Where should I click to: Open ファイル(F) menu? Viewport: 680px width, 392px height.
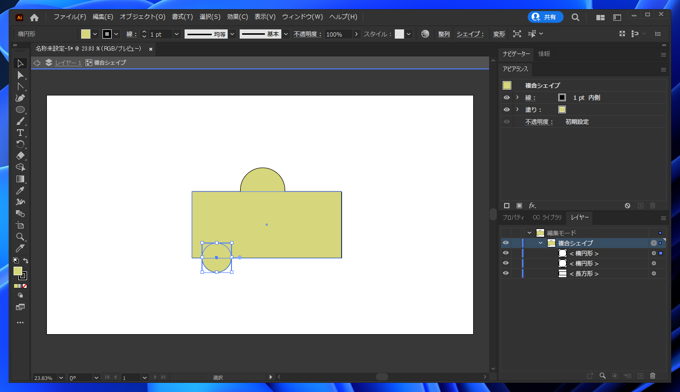(x=69, y=17)
